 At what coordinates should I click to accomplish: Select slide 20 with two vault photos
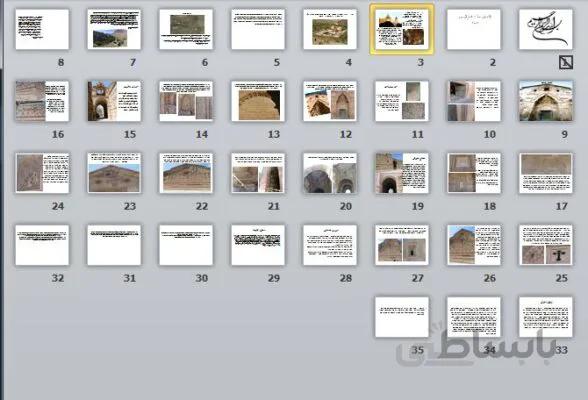point(330,173)
